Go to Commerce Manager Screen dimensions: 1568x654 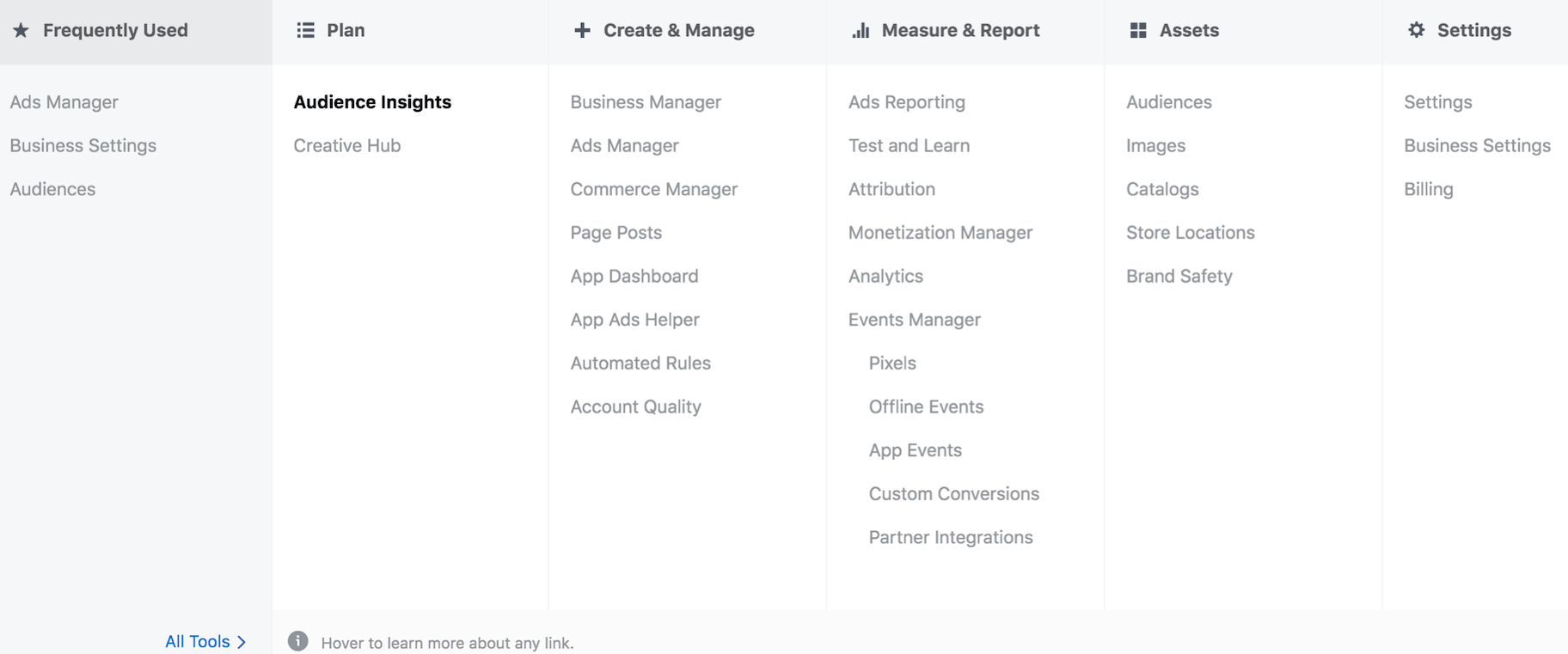[653, 190]
